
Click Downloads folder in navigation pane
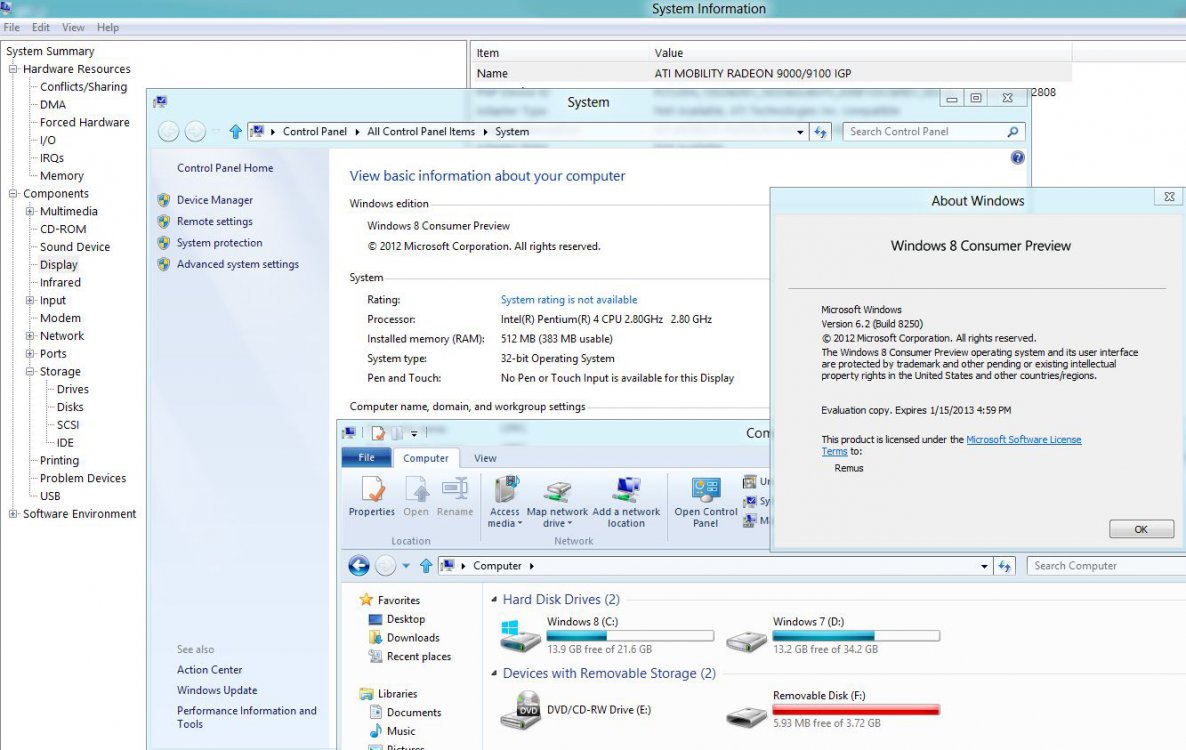coord(375,637)
